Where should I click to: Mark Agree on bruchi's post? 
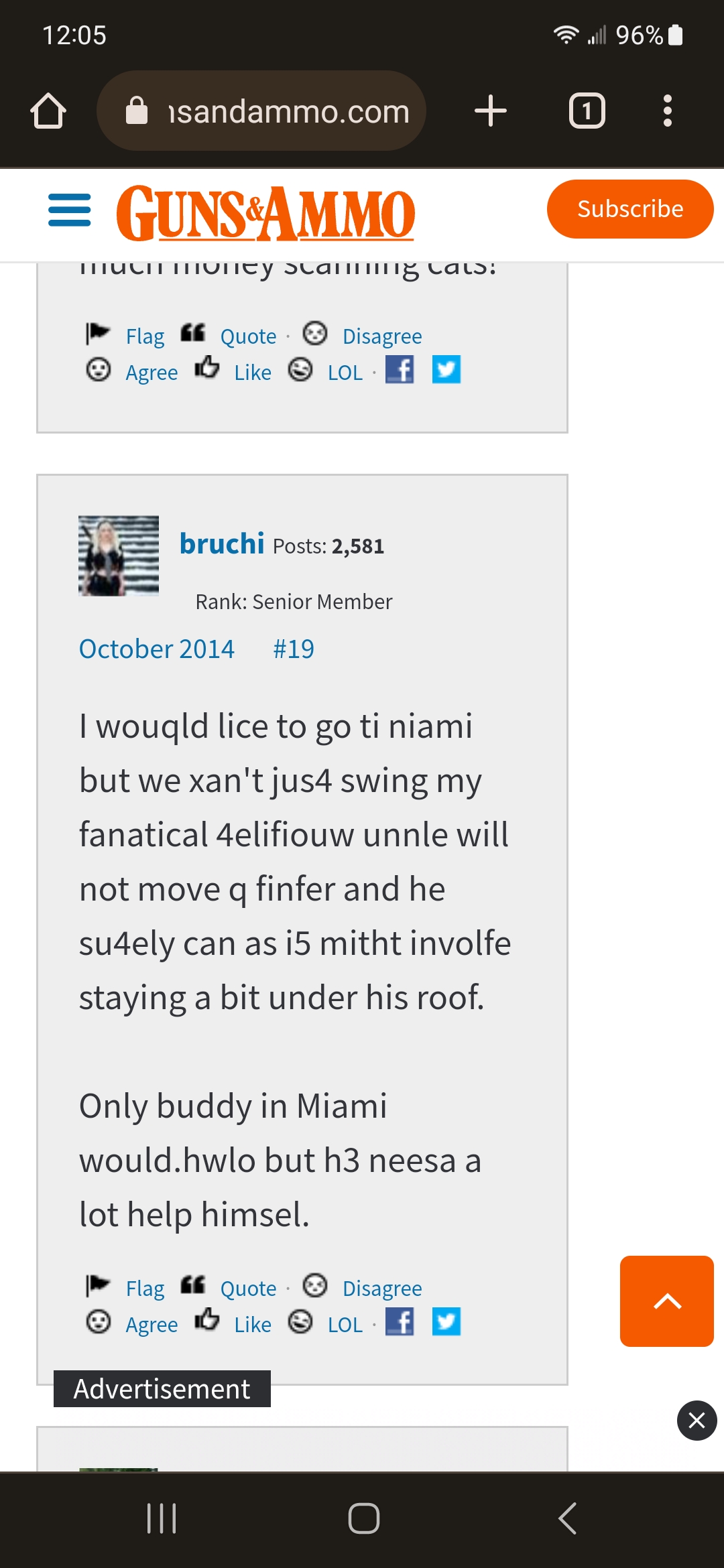point(152,1324)
